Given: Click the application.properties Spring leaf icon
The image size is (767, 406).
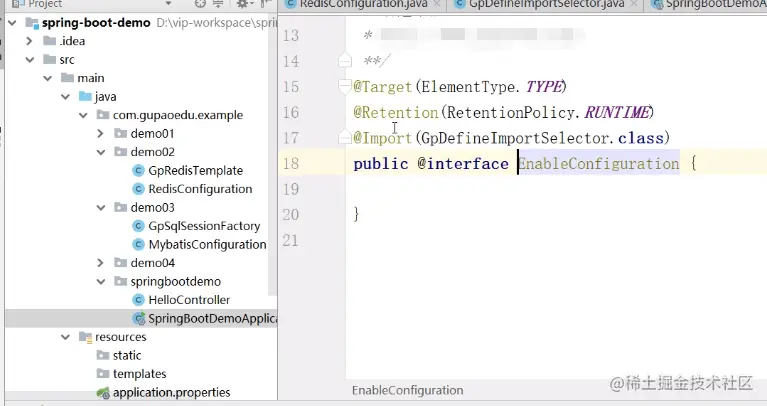Looking at the screenshot, I should click(103, 392).
